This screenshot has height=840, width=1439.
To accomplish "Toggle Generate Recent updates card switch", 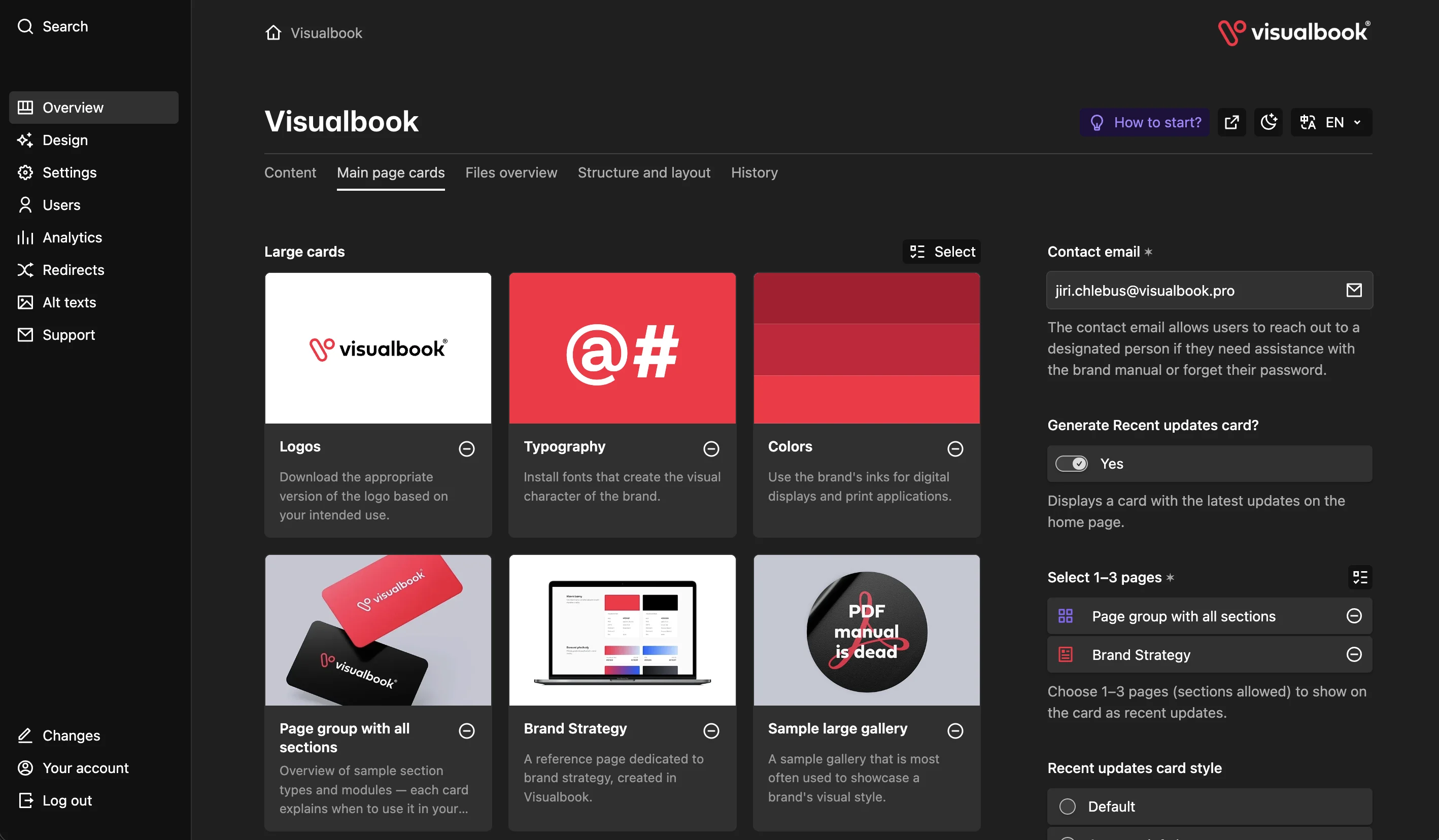I will 1071,464.
